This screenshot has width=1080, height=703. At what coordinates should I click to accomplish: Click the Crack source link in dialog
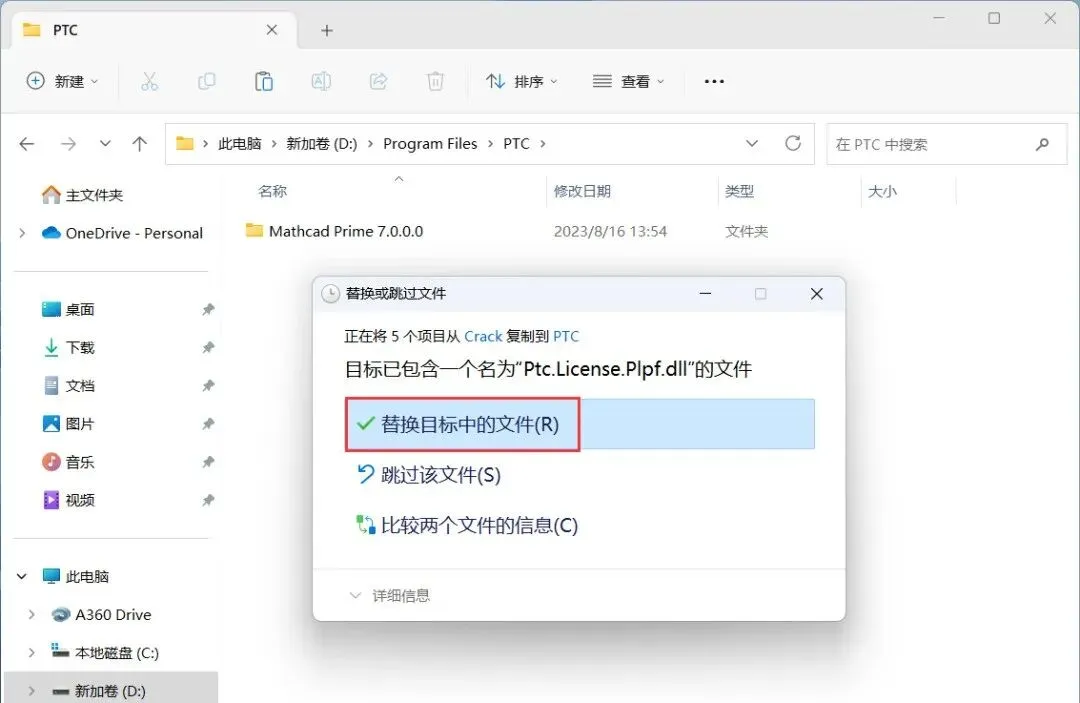point(483,337)
